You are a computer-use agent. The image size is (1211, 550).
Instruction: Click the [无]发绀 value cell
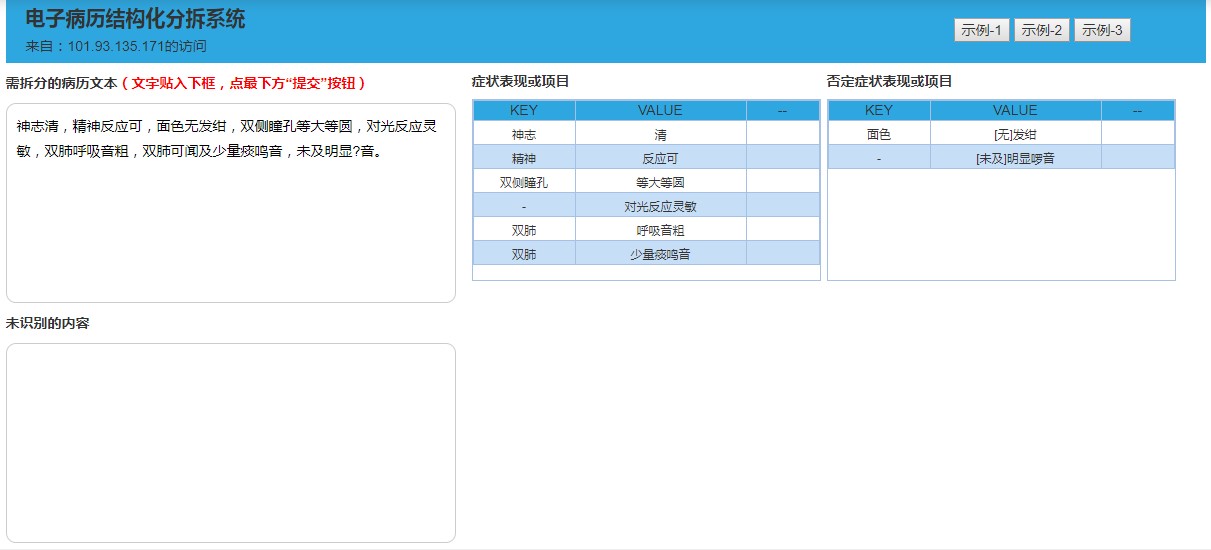1015,134
